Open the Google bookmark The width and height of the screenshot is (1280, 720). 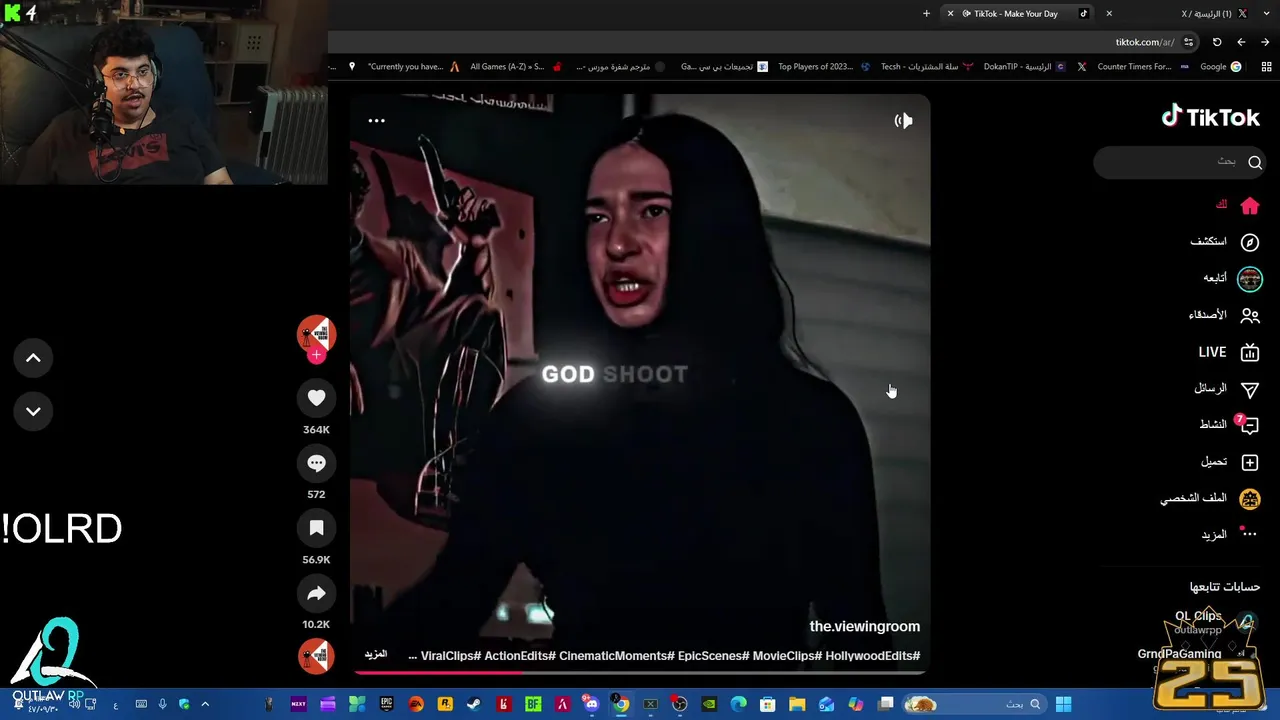[x=1221, y=67]
